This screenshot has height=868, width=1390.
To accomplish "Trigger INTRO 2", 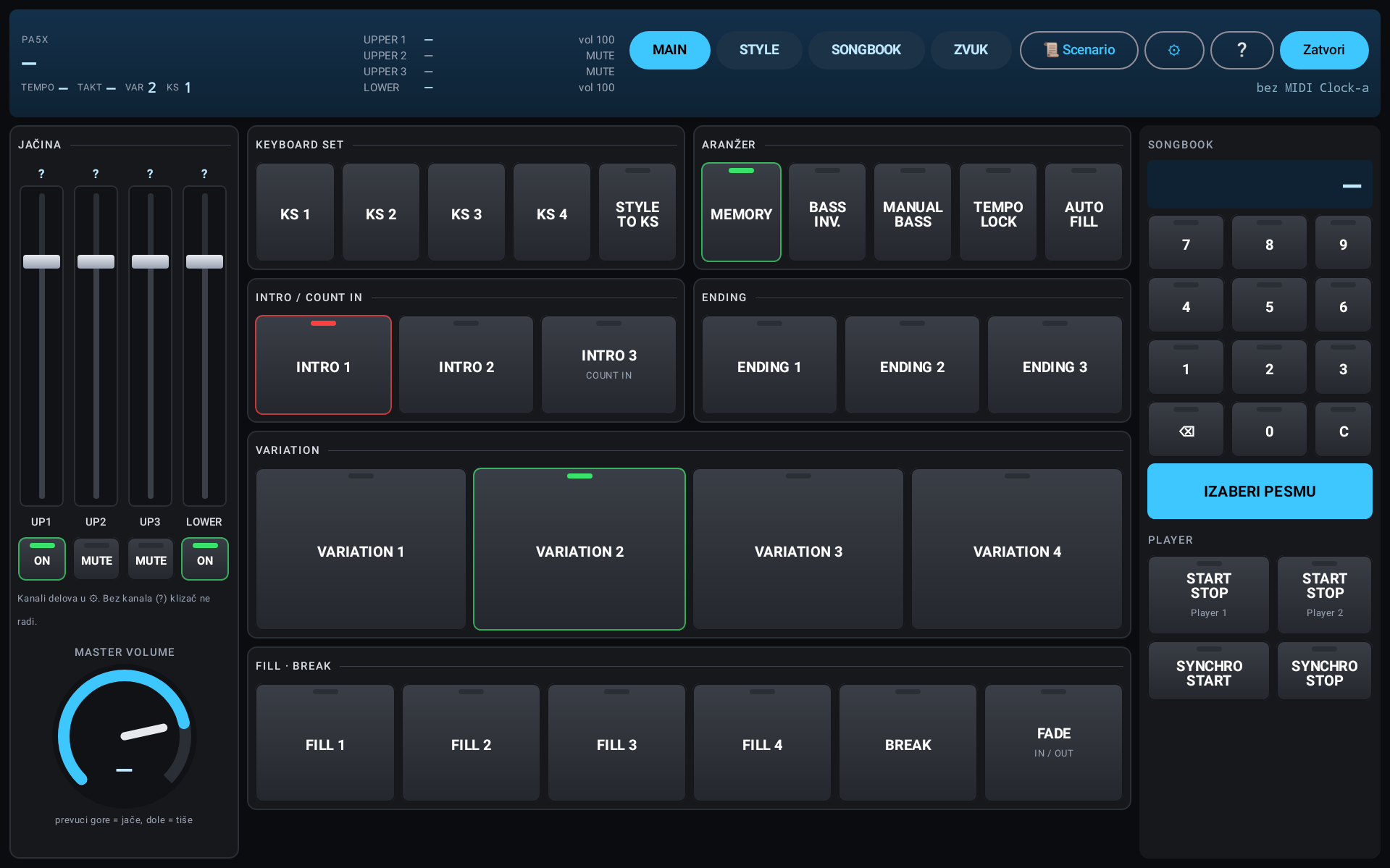I will click(466, 365).
